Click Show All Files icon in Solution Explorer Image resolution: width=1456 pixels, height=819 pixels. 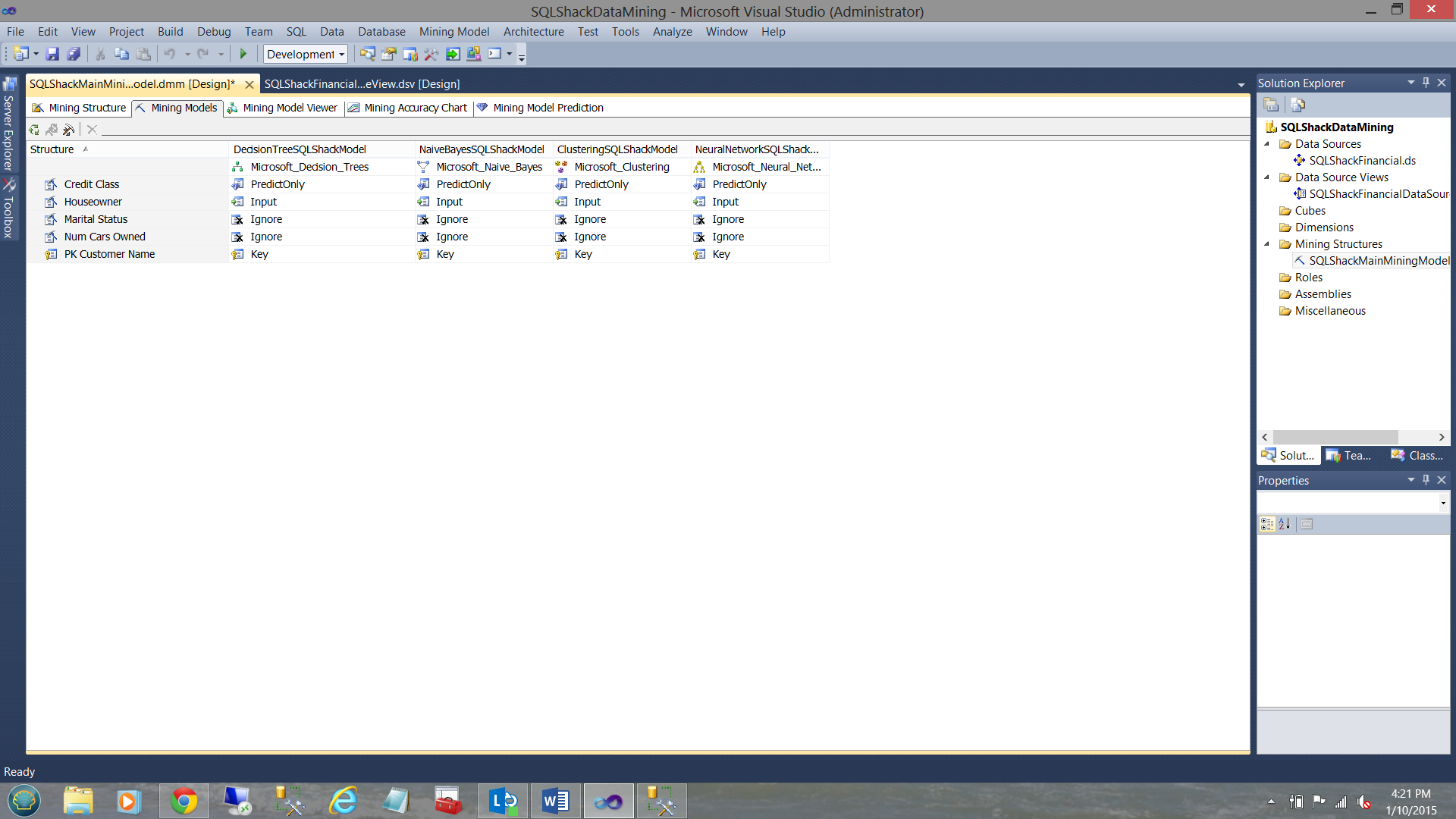coord(1298,105)
